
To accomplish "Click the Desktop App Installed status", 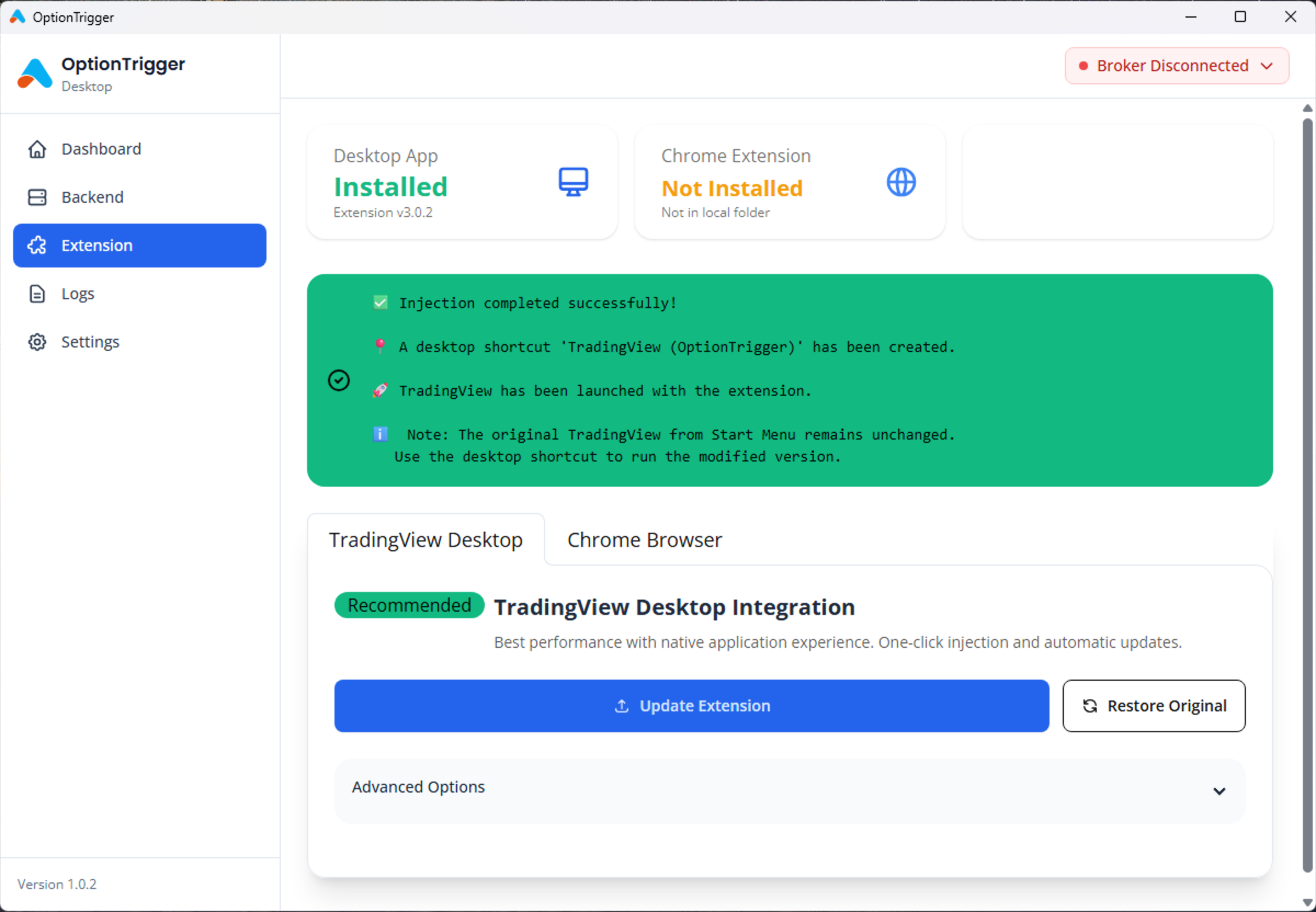I will (391, 187).
